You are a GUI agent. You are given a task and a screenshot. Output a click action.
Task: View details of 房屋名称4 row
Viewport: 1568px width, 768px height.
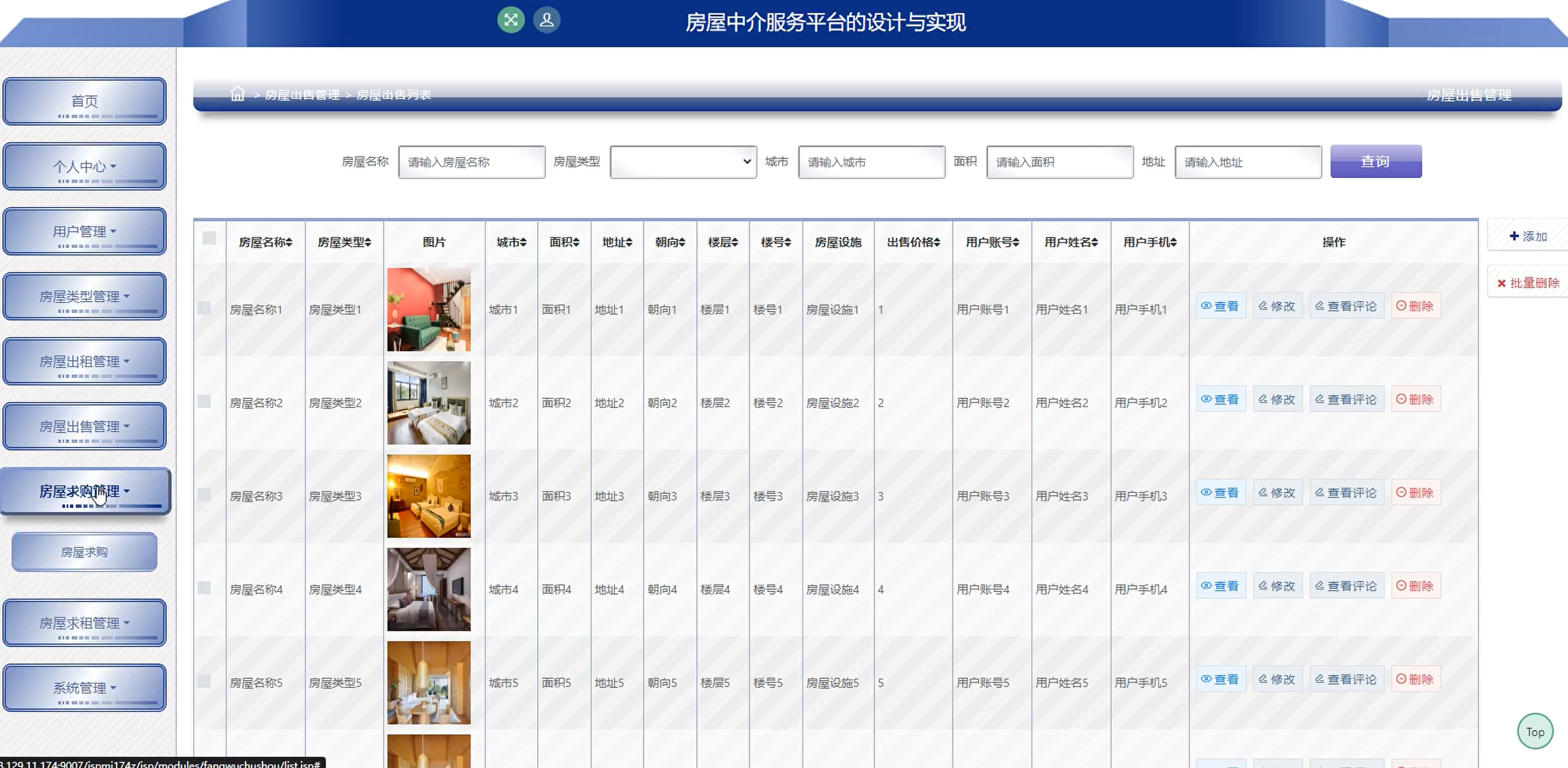coord(1221,585)
